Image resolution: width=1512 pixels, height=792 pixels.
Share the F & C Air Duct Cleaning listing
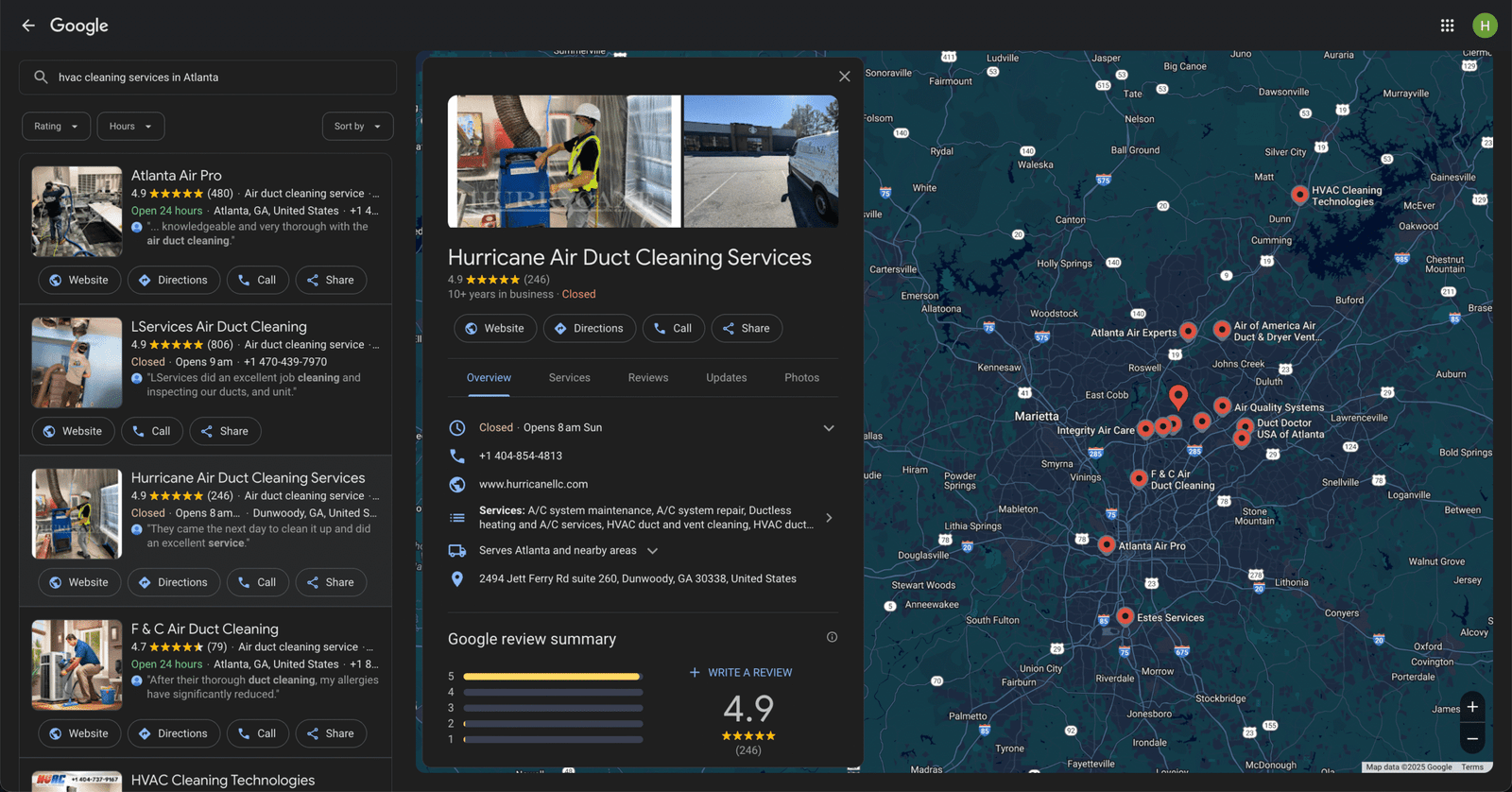[x=331, y=733]
